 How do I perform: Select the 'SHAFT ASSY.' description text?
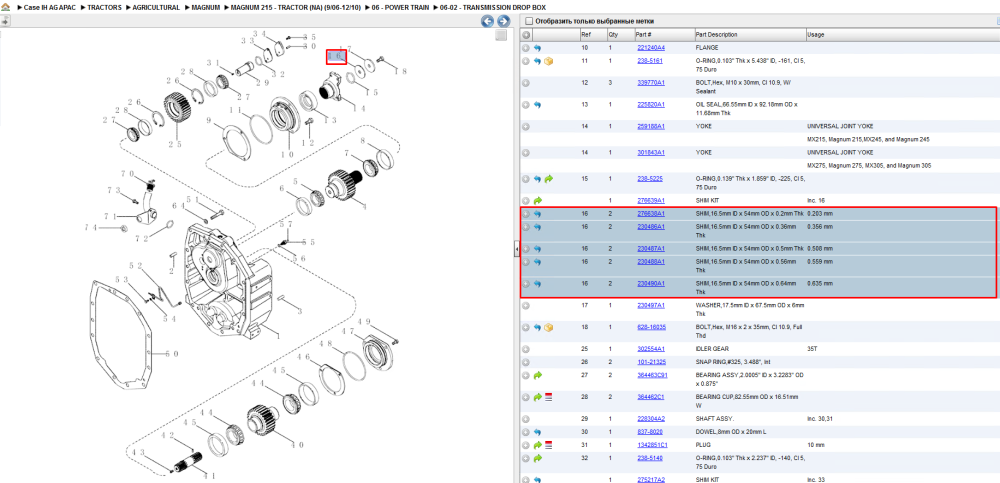tap(714, 419)
